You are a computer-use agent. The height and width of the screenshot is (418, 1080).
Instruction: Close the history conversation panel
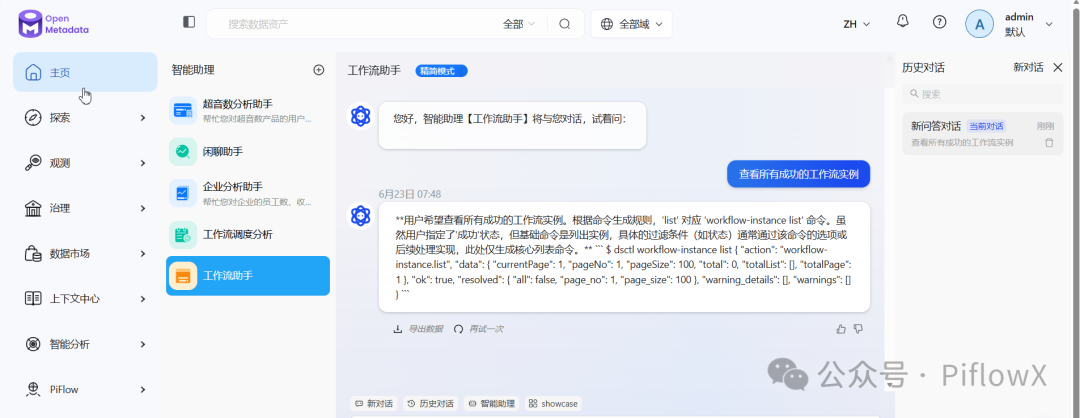pos(1058,67)
